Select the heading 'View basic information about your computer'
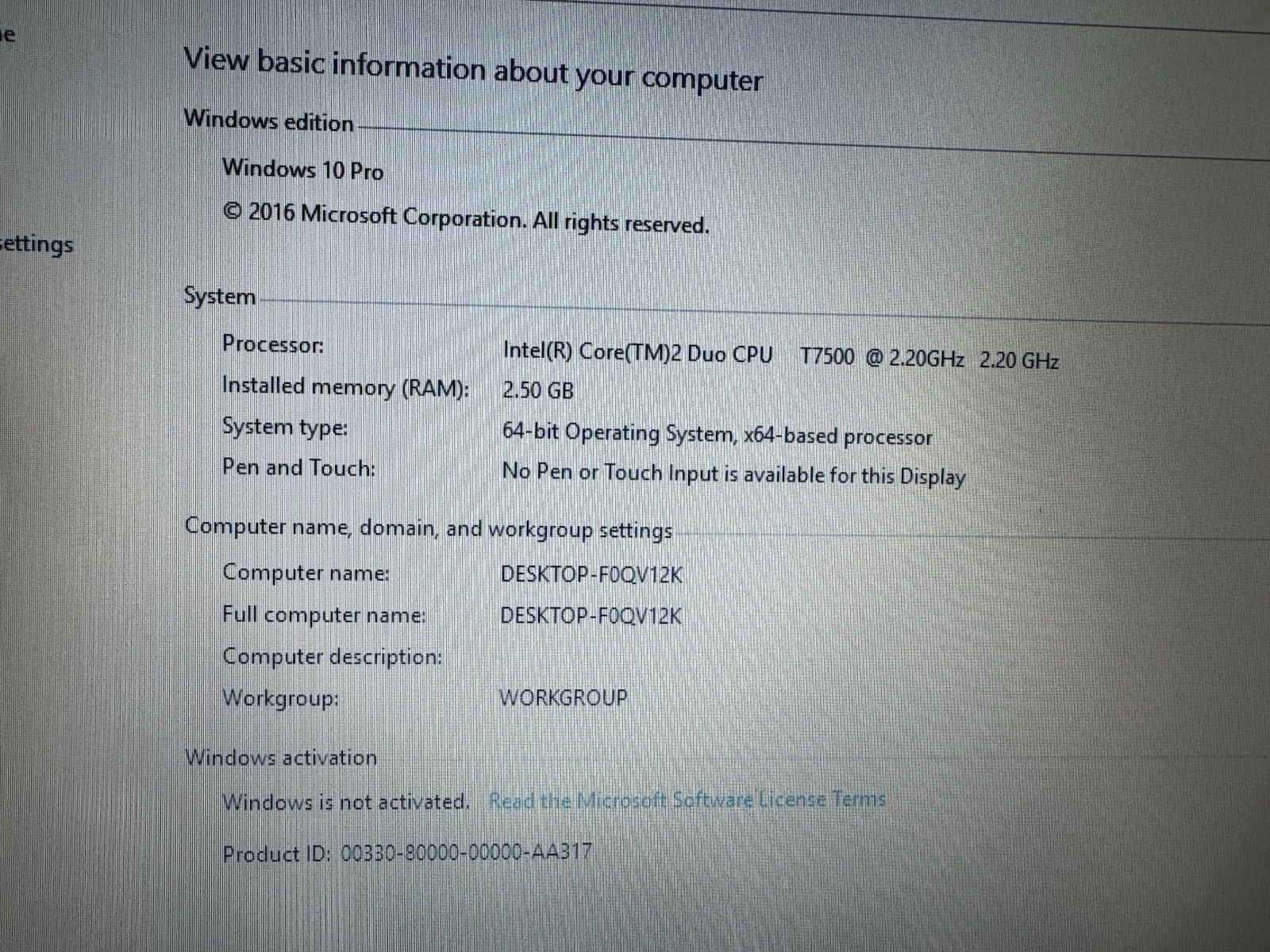 [x=473, y=71]
